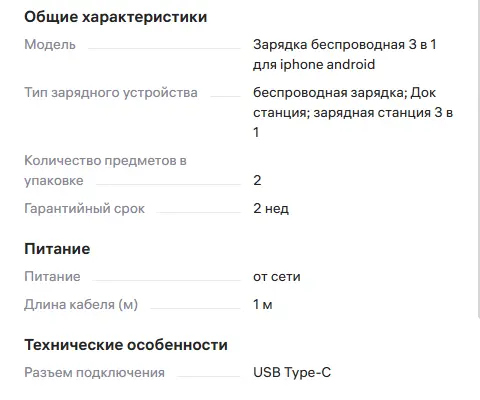Click the heading Общие характеристики
The height and width of the screenshot is (400, 480).
pos(116,17)
